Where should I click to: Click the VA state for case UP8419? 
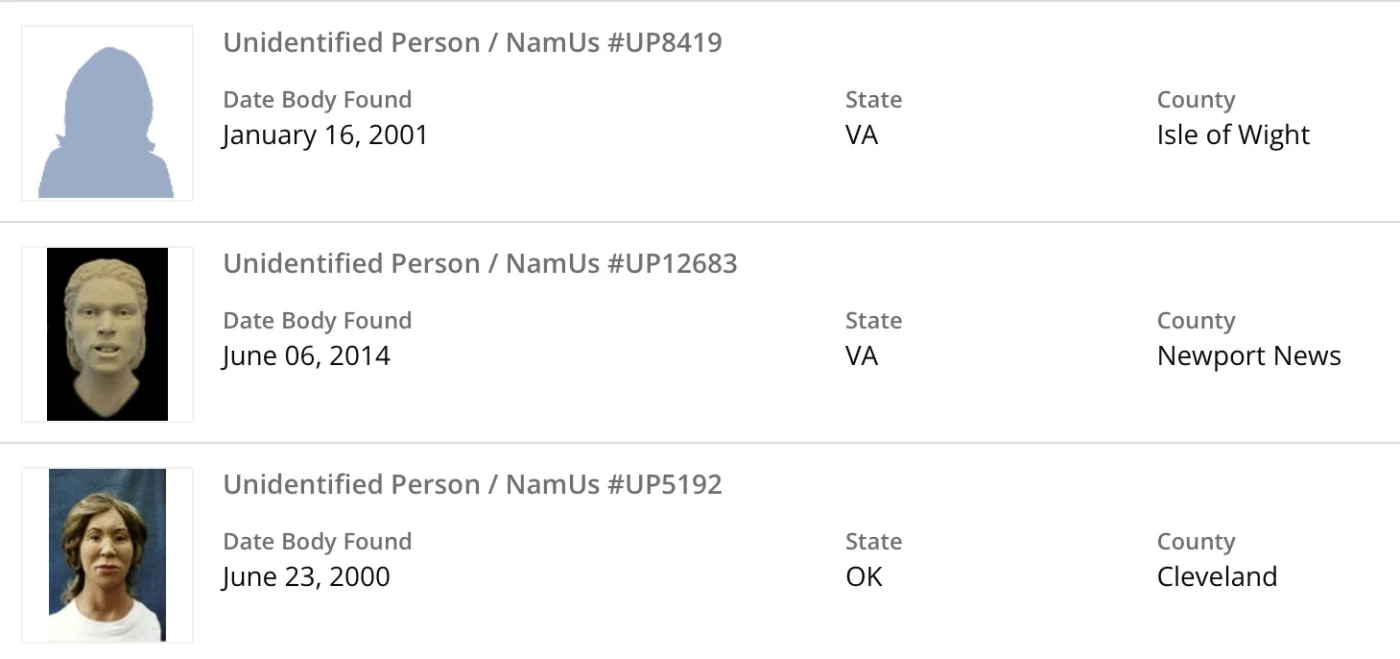[862, 135]
